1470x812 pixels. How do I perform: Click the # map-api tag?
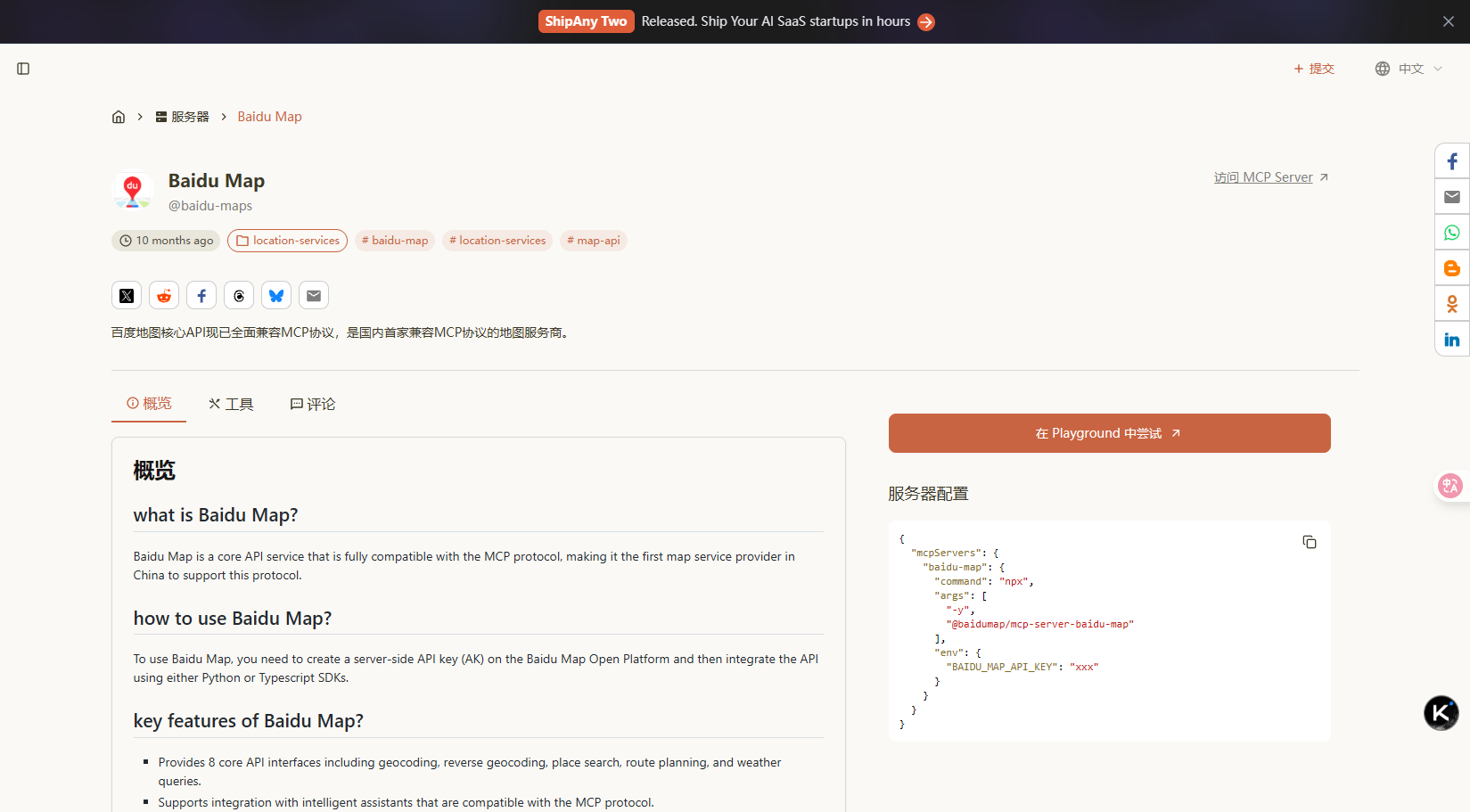[594, 241]
